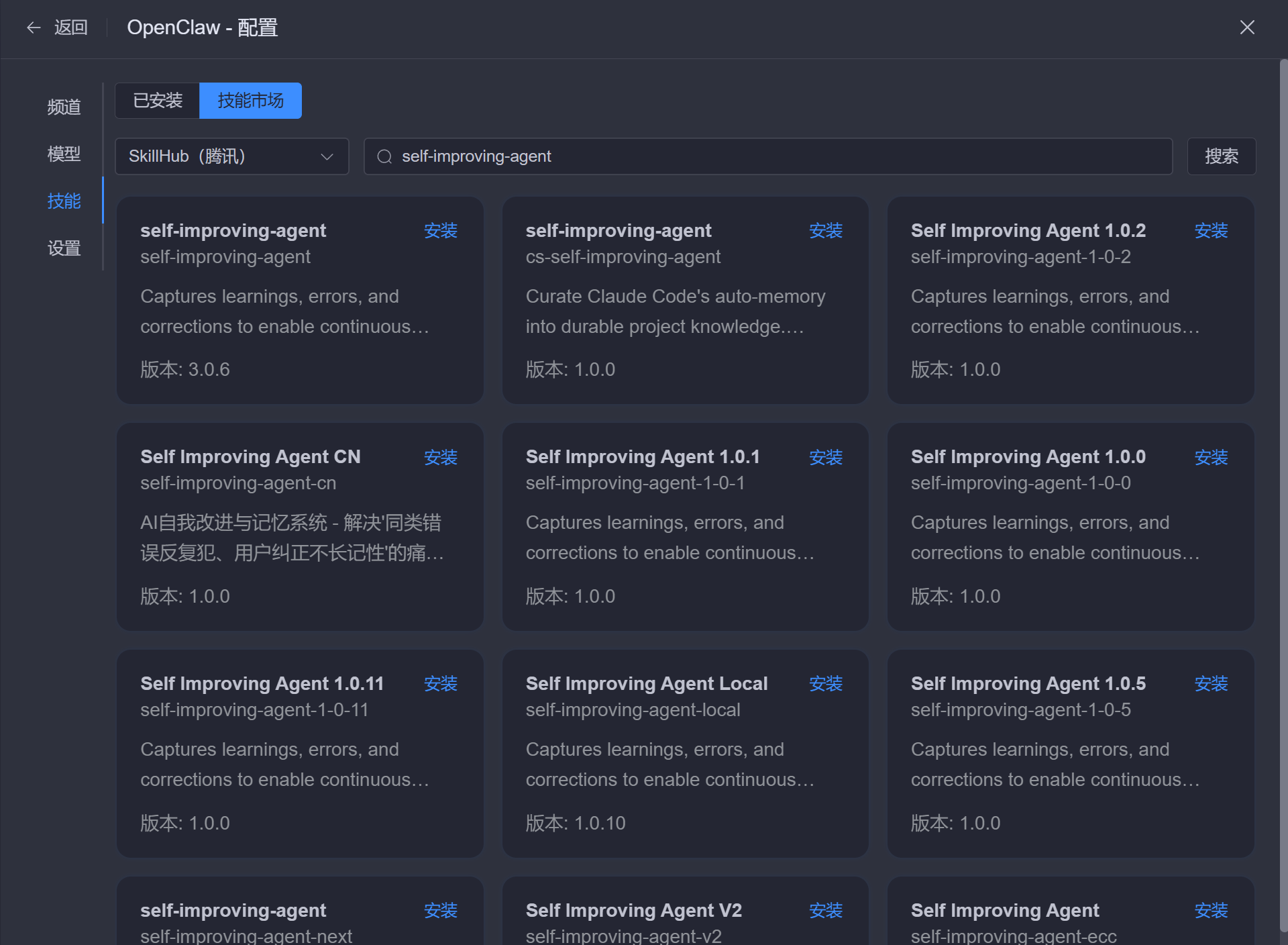Install self-improving-agent version 3.0.6

tap(440, 231)
